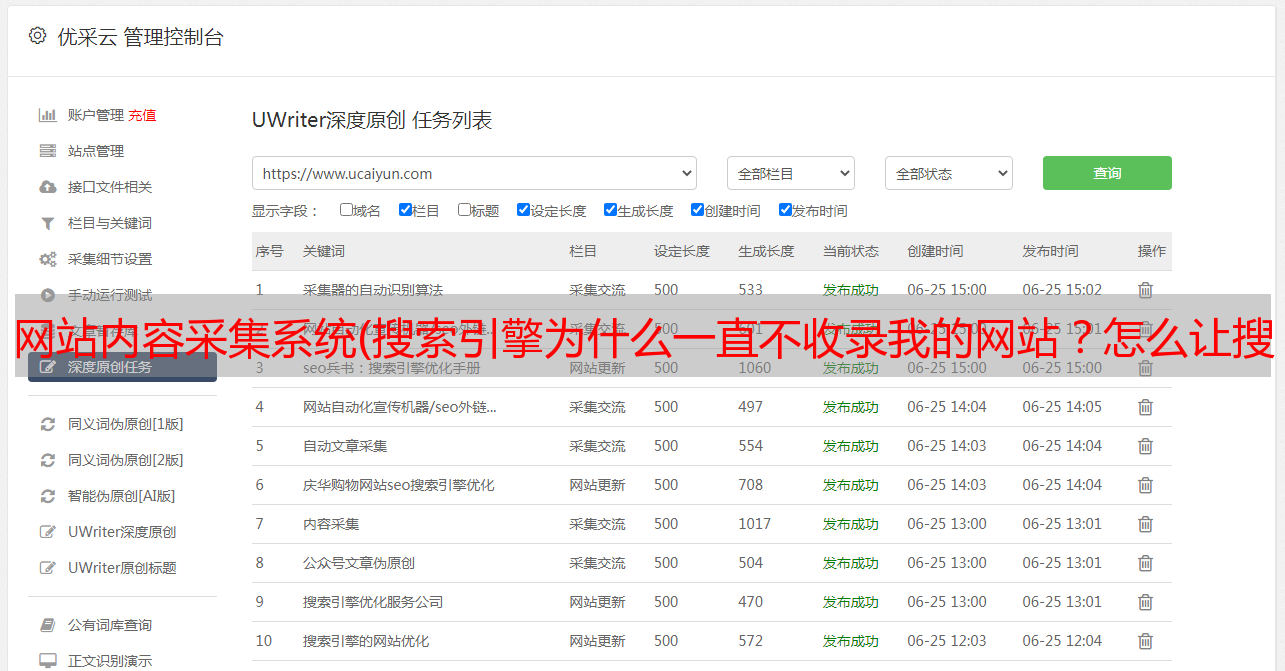Toggle the 设定长度 field checkbox

coord(523,210)
